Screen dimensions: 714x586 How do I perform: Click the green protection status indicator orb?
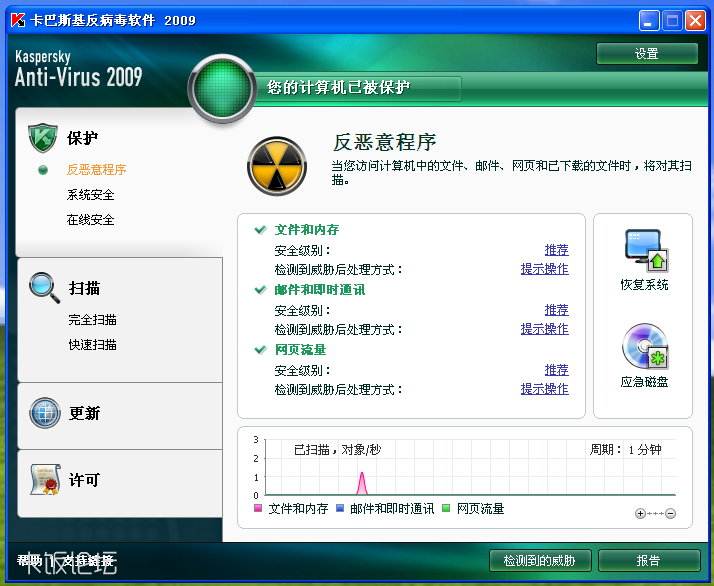coord(222,89)
